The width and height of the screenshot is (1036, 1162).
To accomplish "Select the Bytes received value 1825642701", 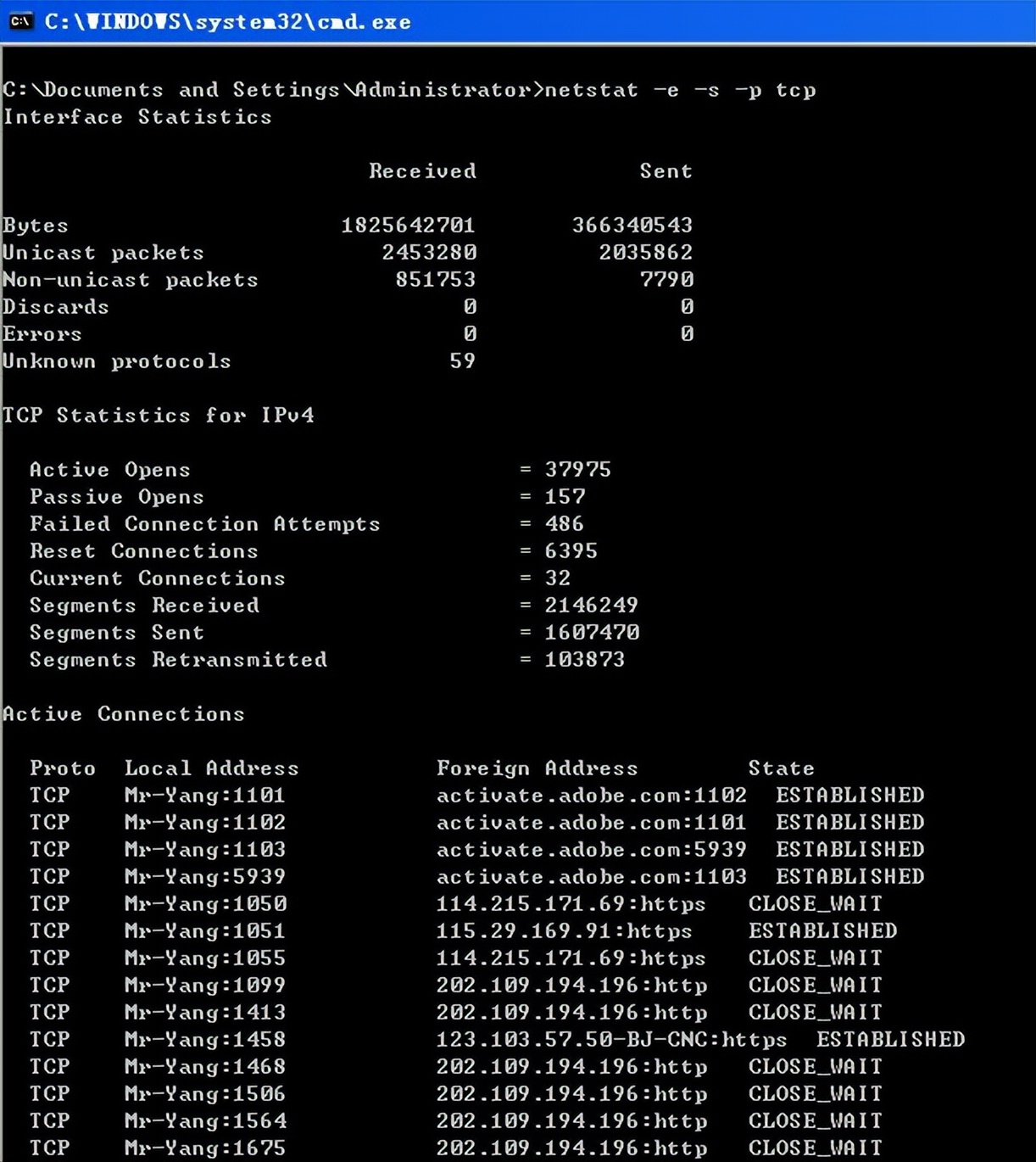I will (407, 225).
